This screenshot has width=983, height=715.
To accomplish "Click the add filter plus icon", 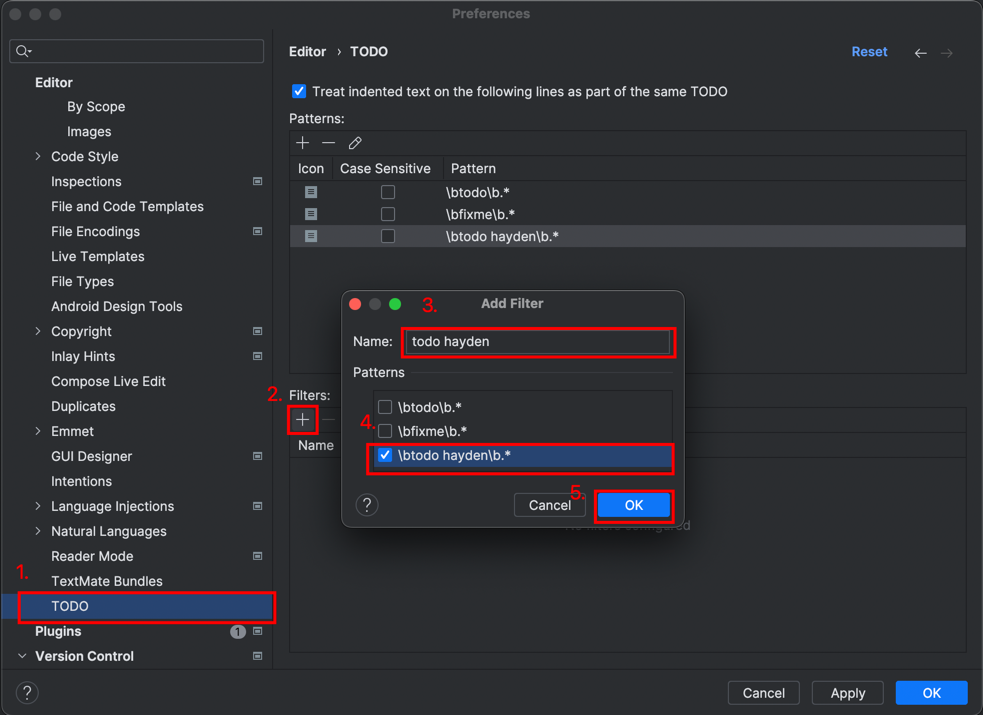I will [303, 420].
